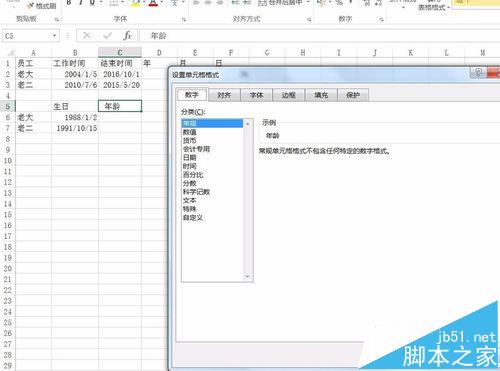
Task: Open the font (字体) group dialog launcher
Action: [184, 20]
